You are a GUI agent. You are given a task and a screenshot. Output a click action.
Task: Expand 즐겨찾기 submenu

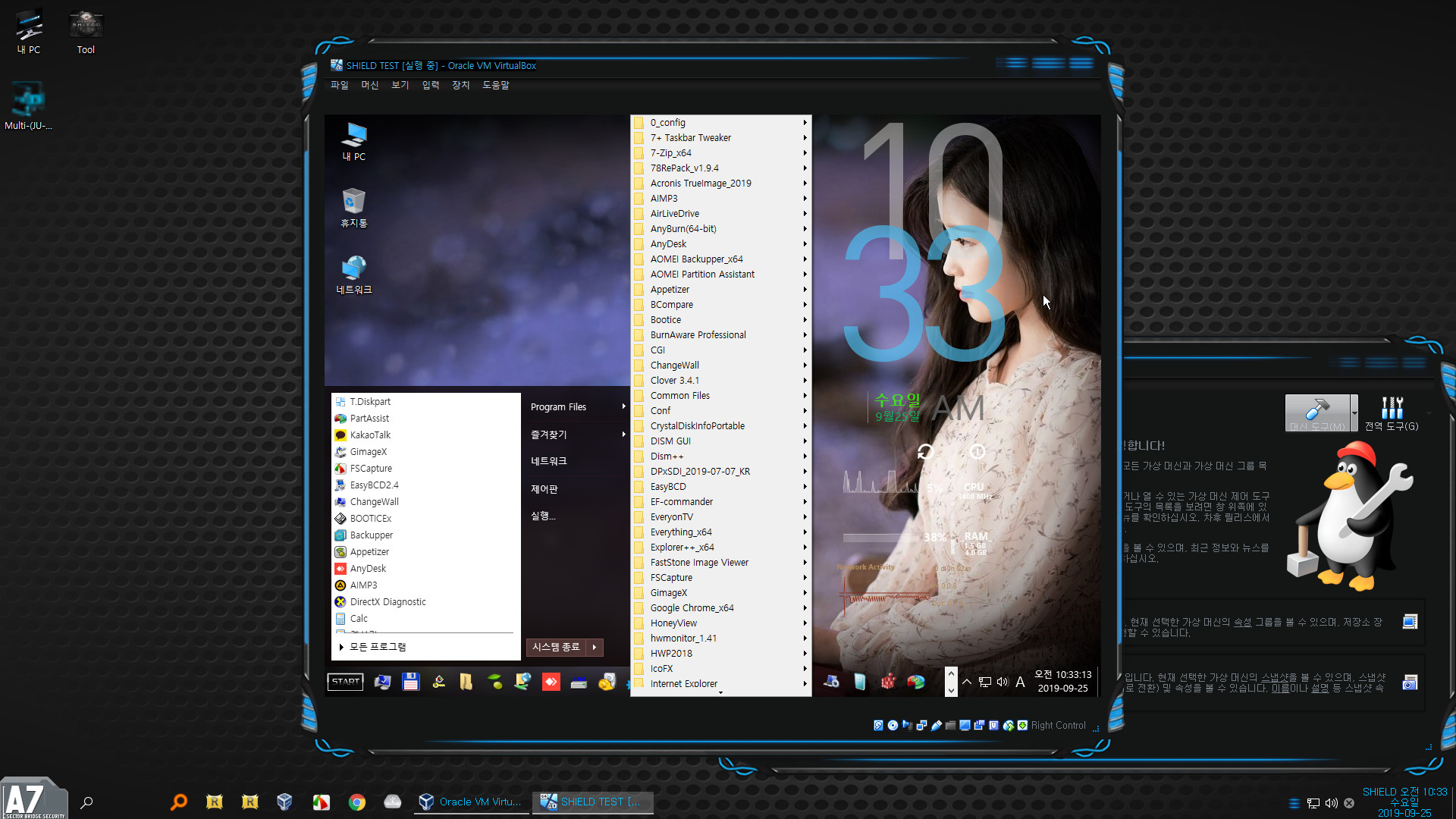pyautogui.click(x=578, y=435)
